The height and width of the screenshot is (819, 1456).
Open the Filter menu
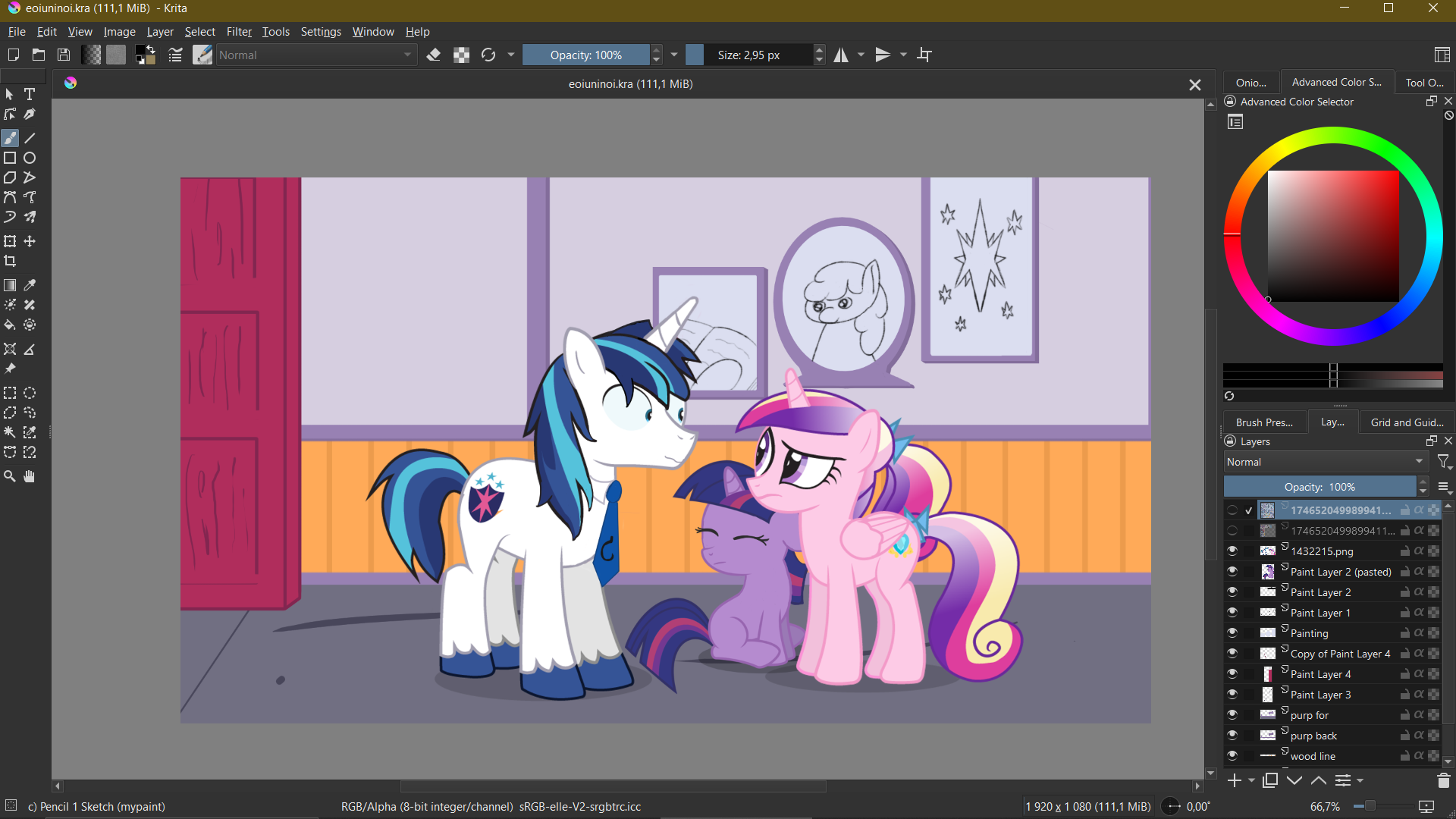pyautogui.click(x=239, y=32)
